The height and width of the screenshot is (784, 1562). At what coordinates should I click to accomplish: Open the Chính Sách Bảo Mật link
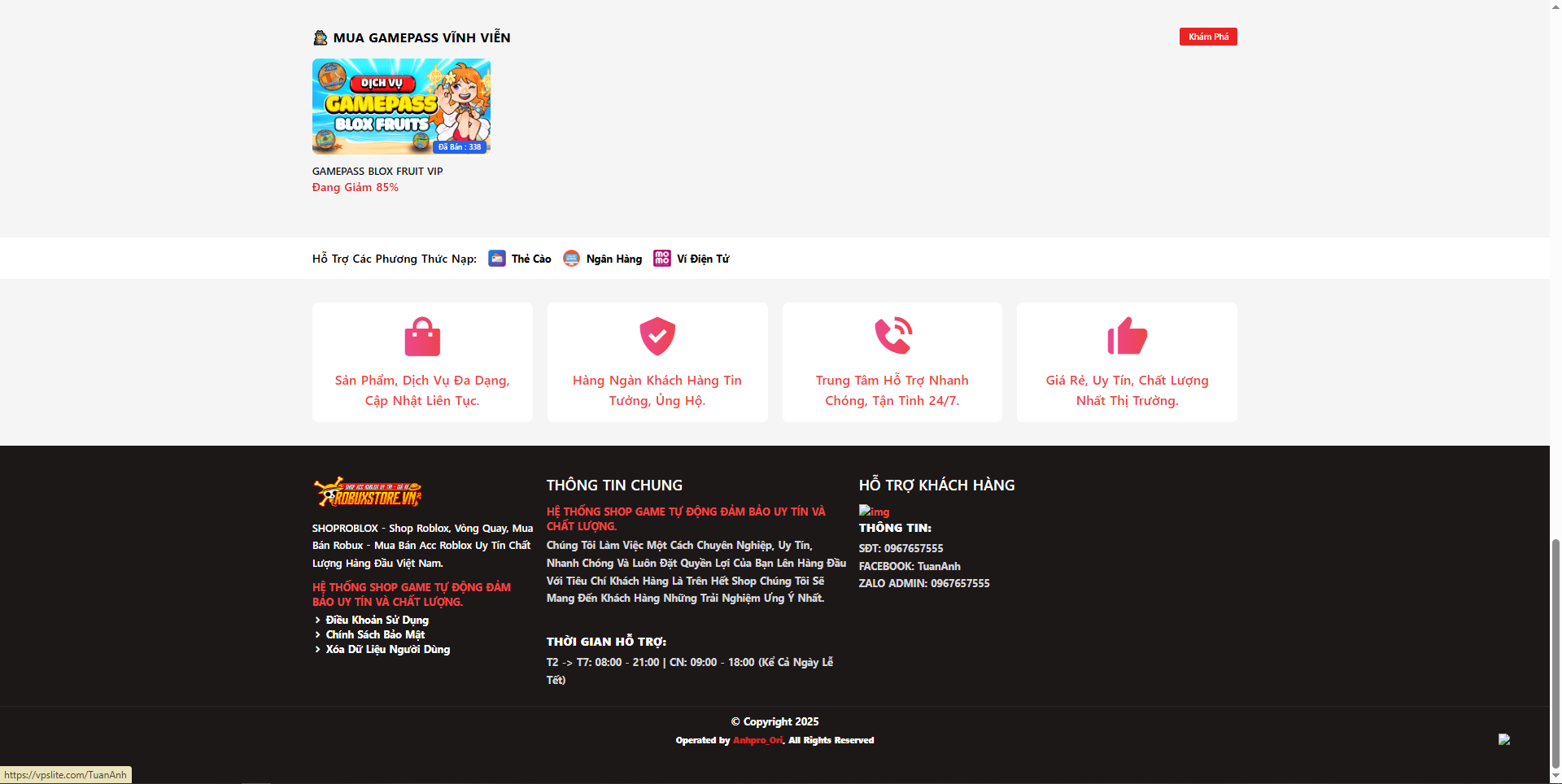[375, 634]
